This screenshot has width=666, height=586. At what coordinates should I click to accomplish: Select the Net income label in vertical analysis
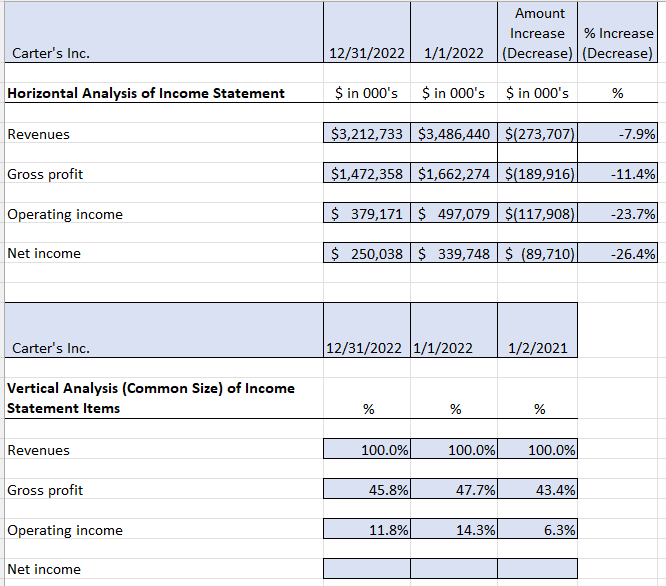click(44, 569)
